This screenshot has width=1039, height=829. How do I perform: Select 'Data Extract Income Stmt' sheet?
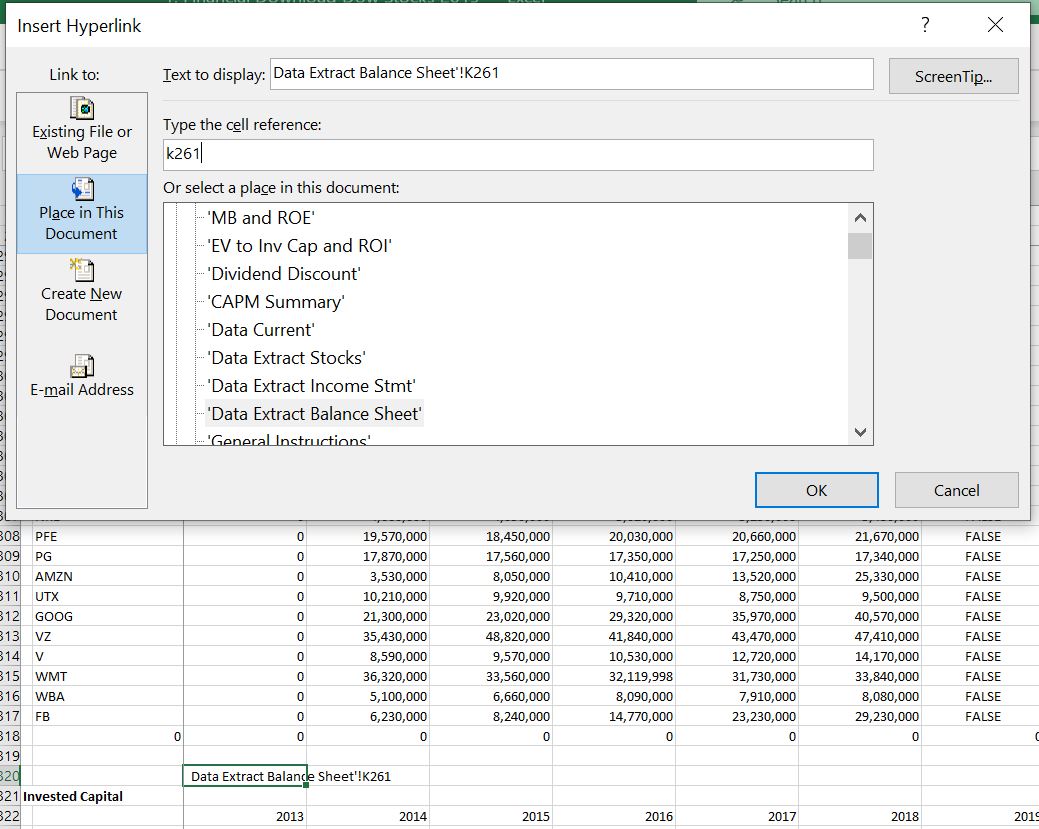[311, 386]
